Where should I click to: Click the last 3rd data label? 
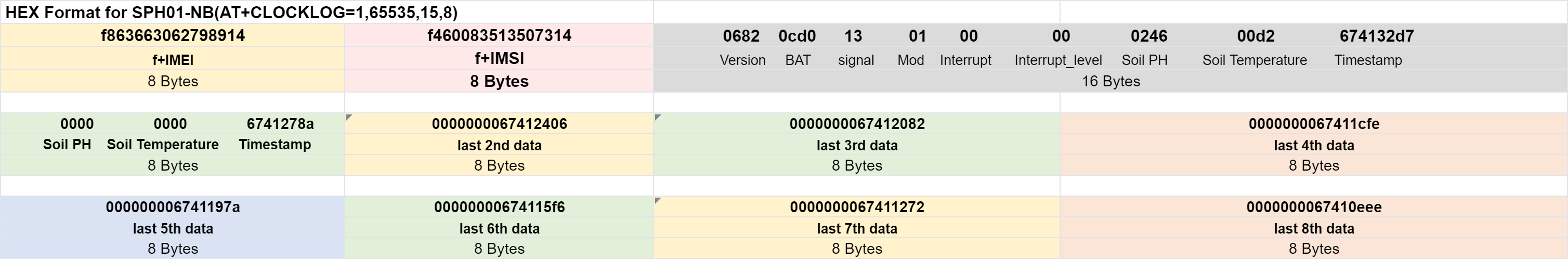857,145
